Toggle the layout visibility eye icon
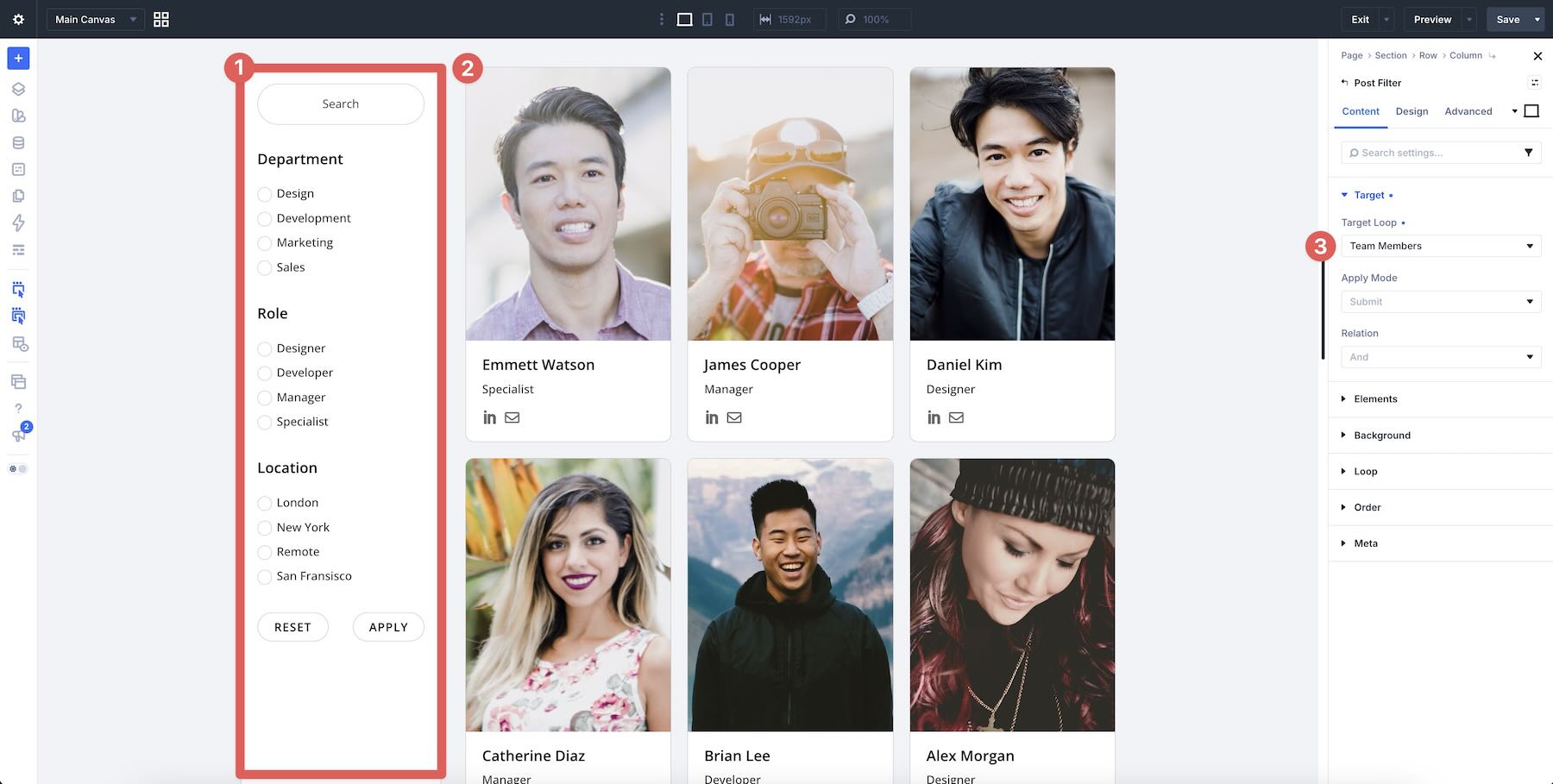The width and height of the screenshot is (1553, 784). (x=20, y=344)
